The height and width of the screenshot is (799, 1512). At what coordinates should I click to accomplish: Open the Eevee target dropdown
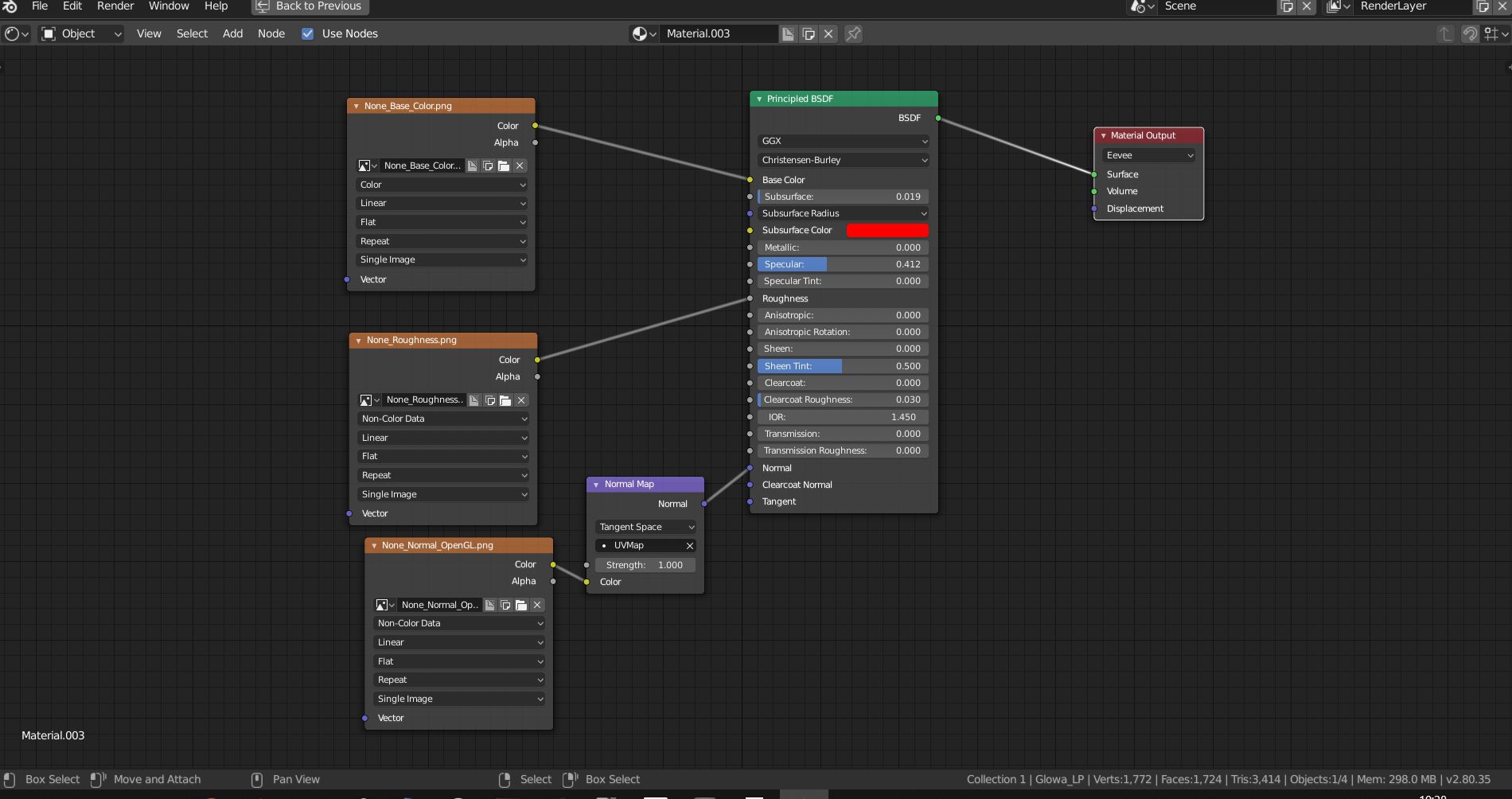[x=1148, y=155]
